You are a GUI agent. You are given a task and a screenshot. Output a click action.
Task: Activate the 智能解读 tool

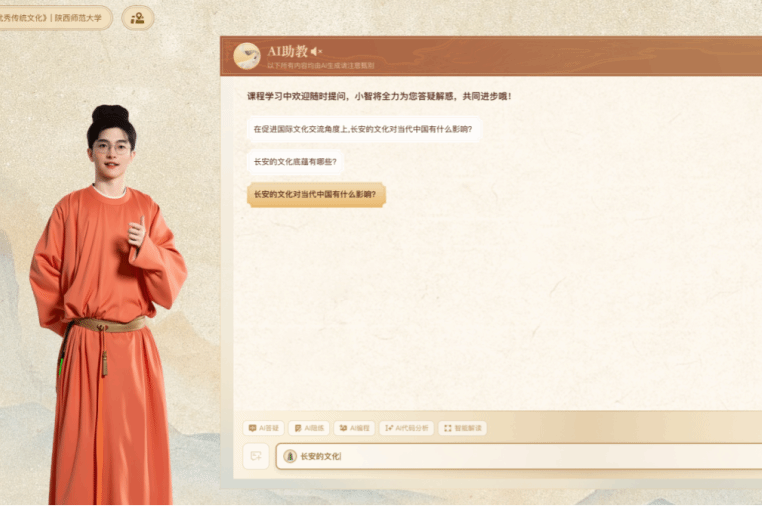463,428
